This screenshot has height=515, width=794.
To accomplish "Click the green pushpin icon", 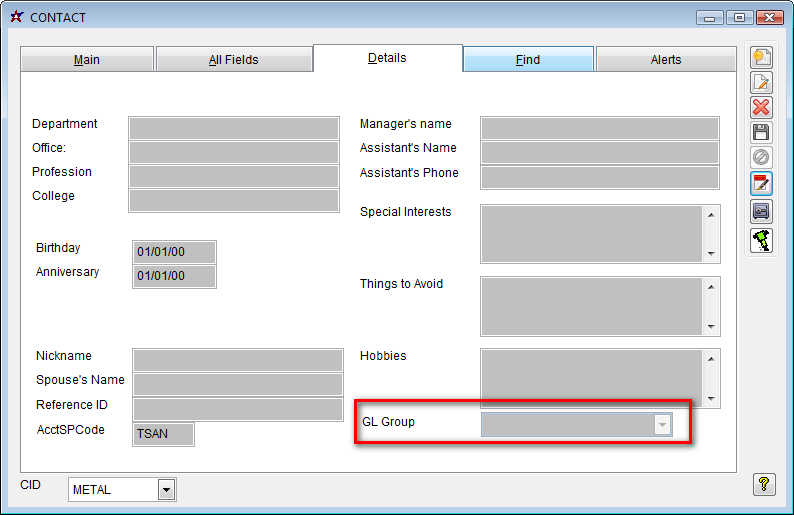I will pos(762,239).
